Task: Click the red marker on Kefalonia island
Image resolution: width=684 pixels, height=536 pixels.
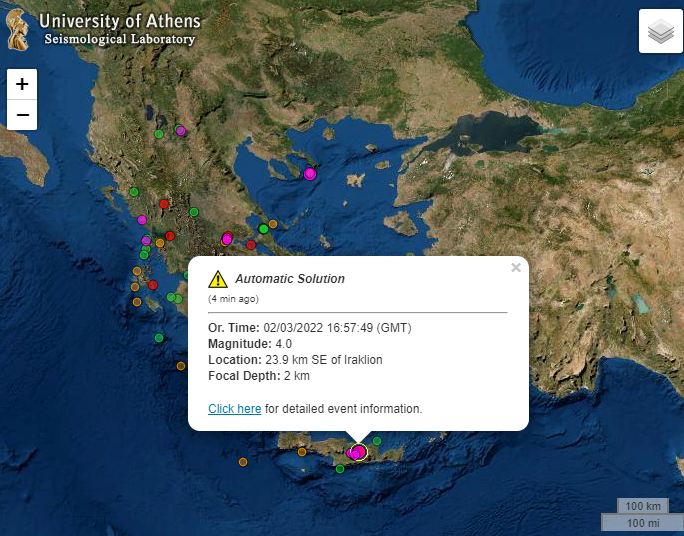Action: point(153,285)
